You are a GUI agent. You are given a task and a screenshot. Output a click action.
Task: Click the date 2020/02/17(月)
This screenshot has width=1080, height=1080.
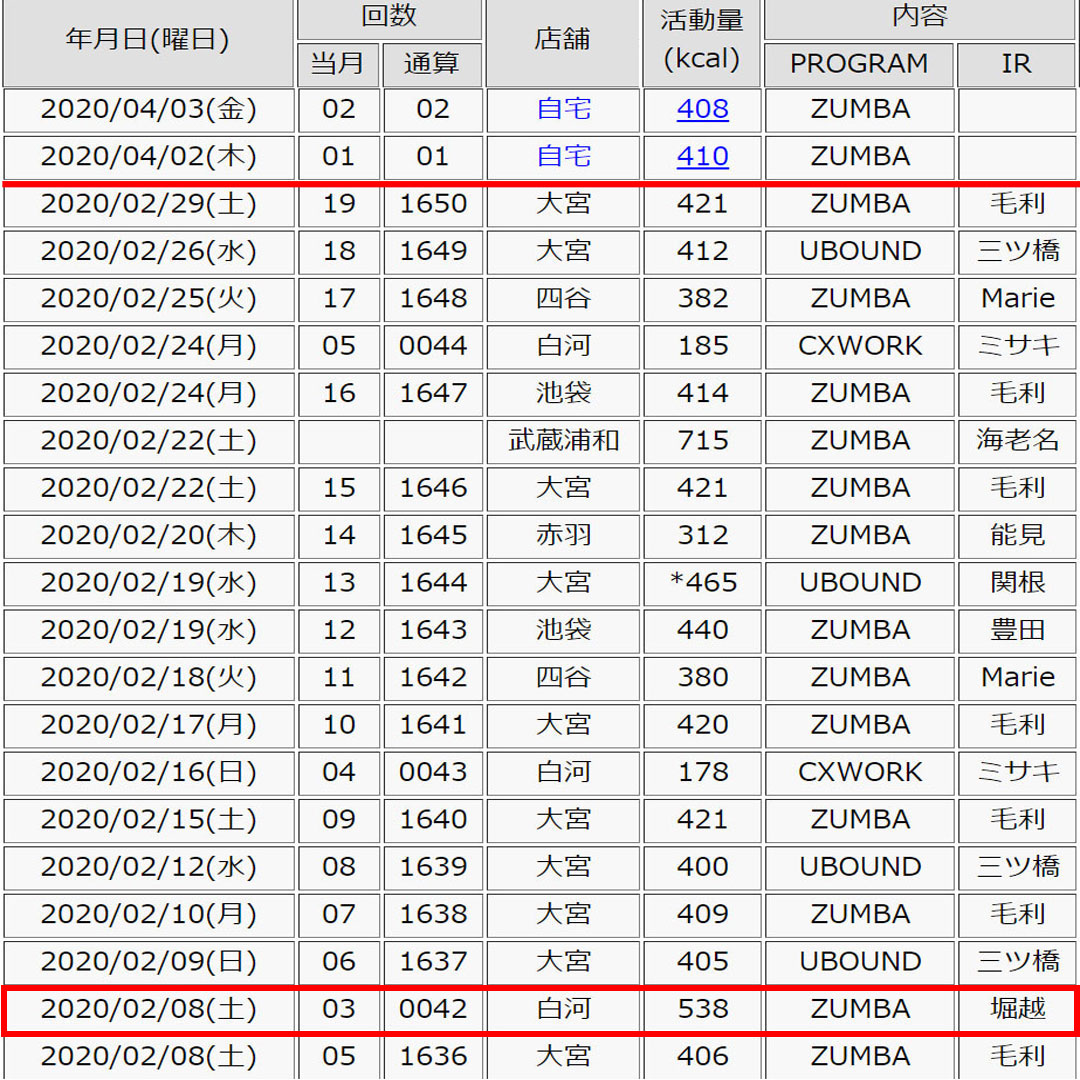click(148, 725)
